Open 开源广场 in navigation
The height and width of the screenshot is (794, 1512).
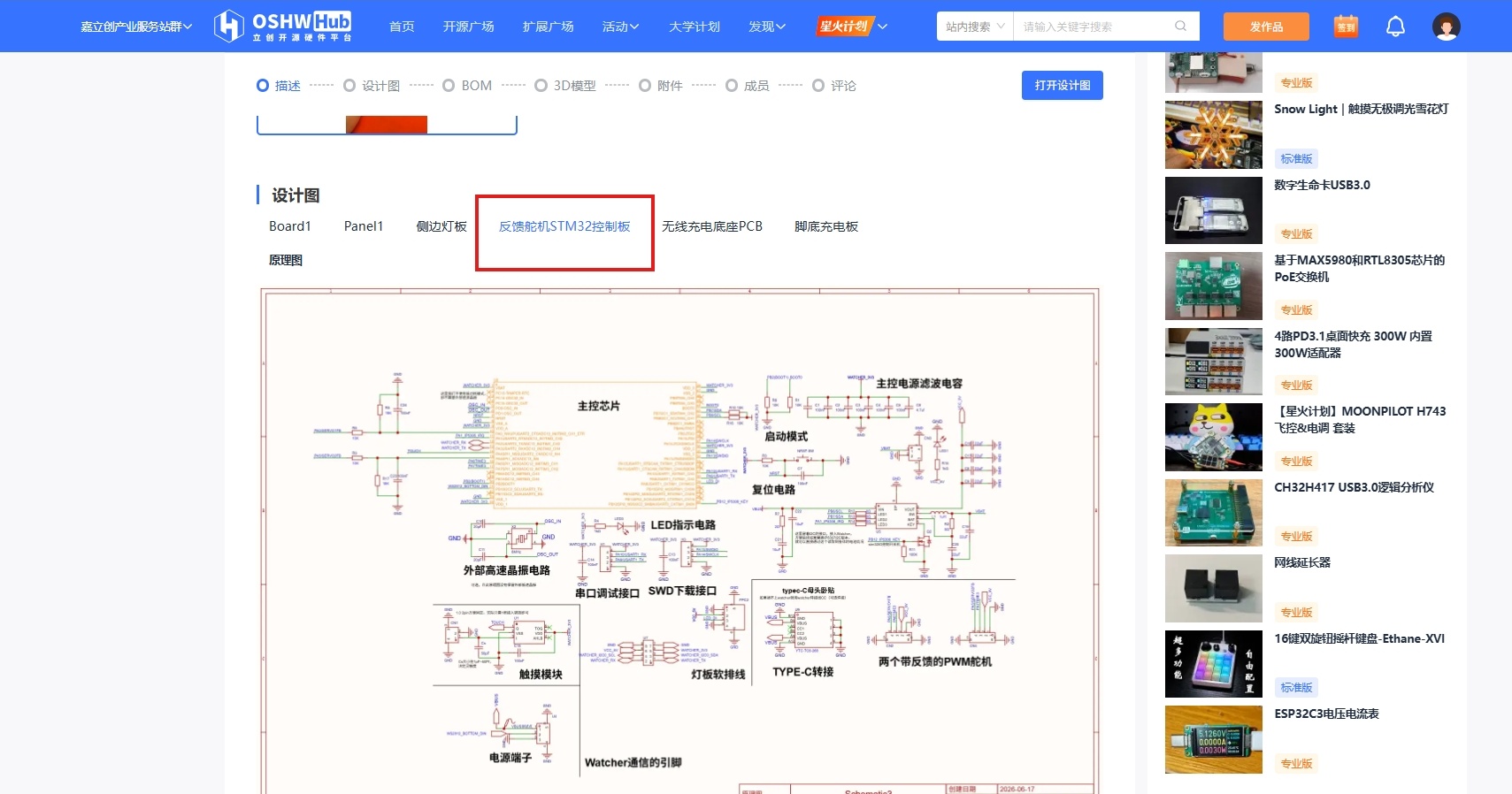point(469,27)
